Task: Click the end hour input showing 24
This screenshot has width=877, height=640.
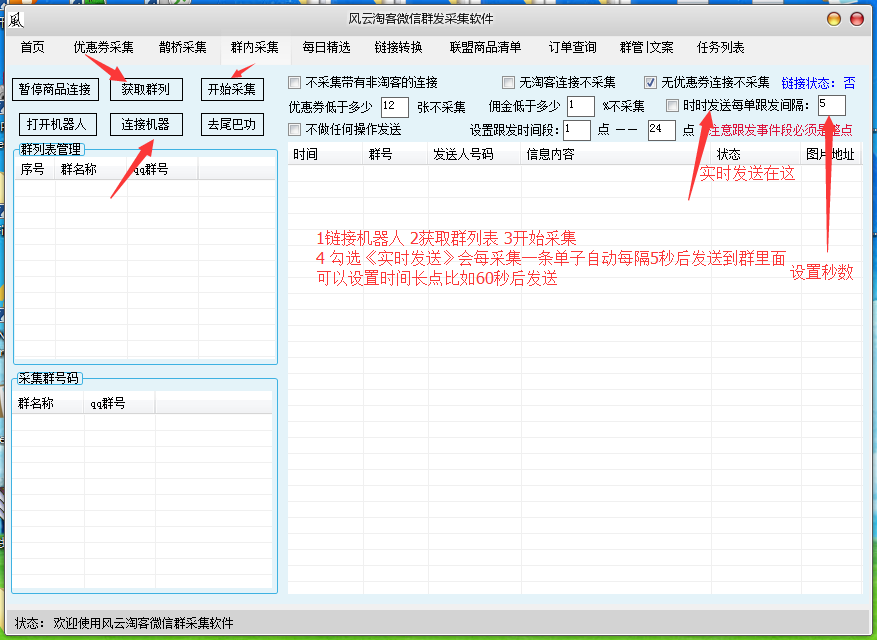Action: (x=662, y=130)
